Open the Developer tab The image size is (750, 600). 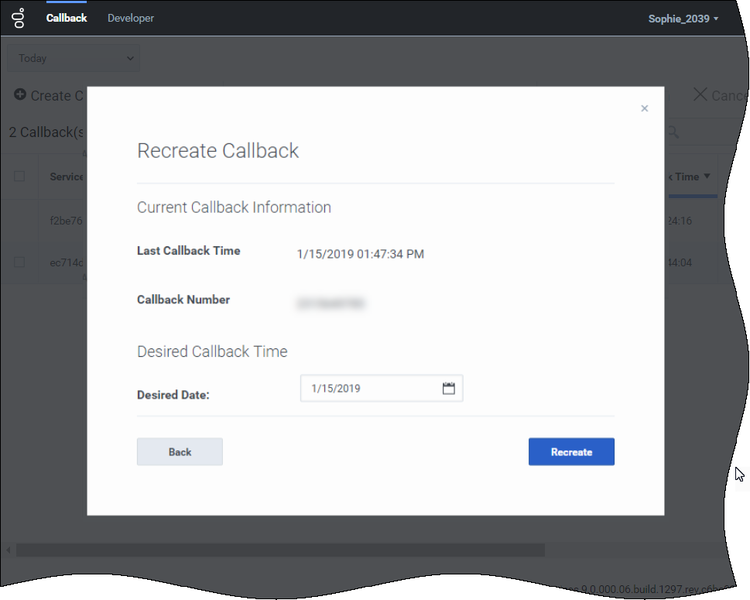[x=131, y=18]
